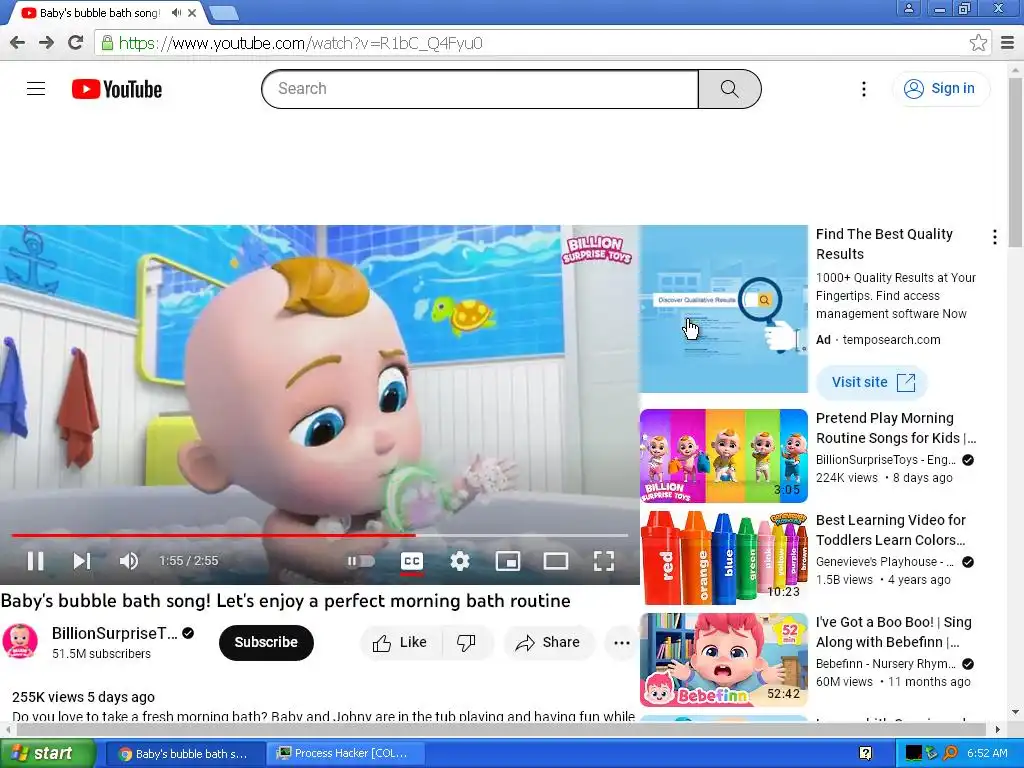Open Pretend Play Morning Routine Songs thumbnail
Image resolution: width=1024 pixels, height=768 pixels.
pyautogui.click(x=724, y=456)
